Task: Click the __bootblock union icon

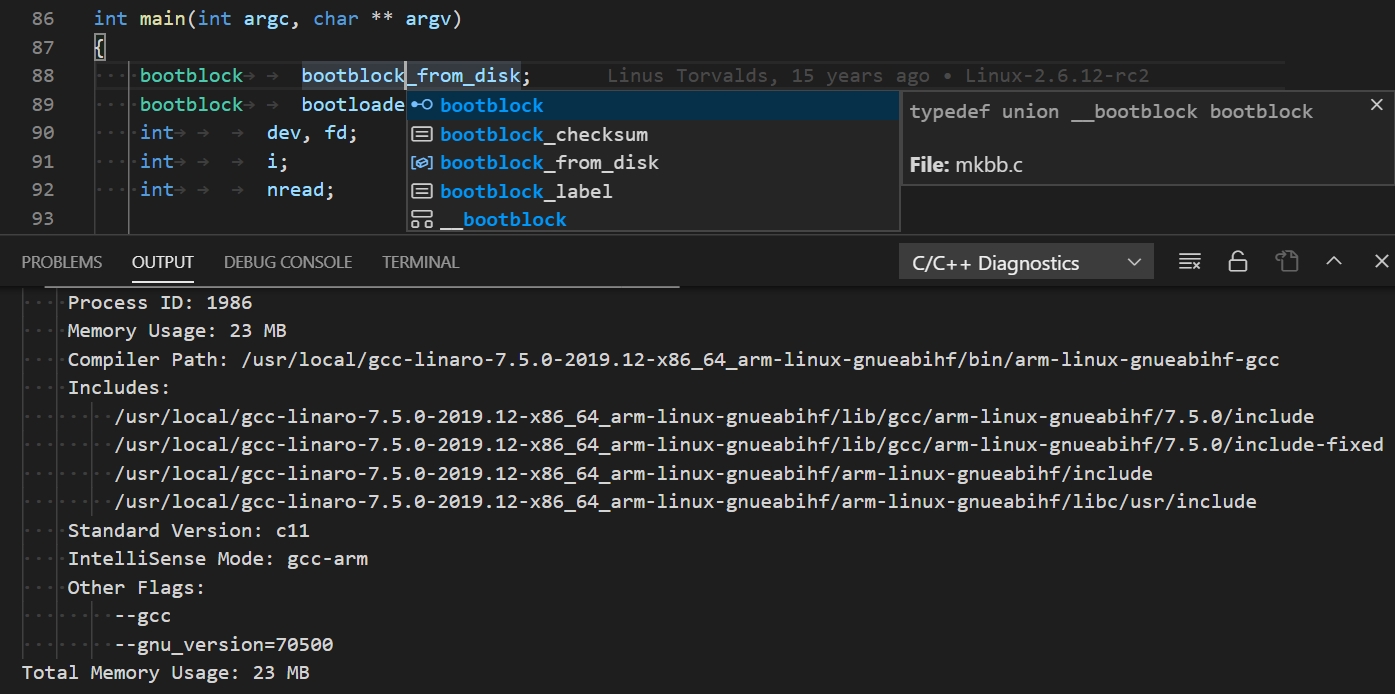Action: (422, 219)
